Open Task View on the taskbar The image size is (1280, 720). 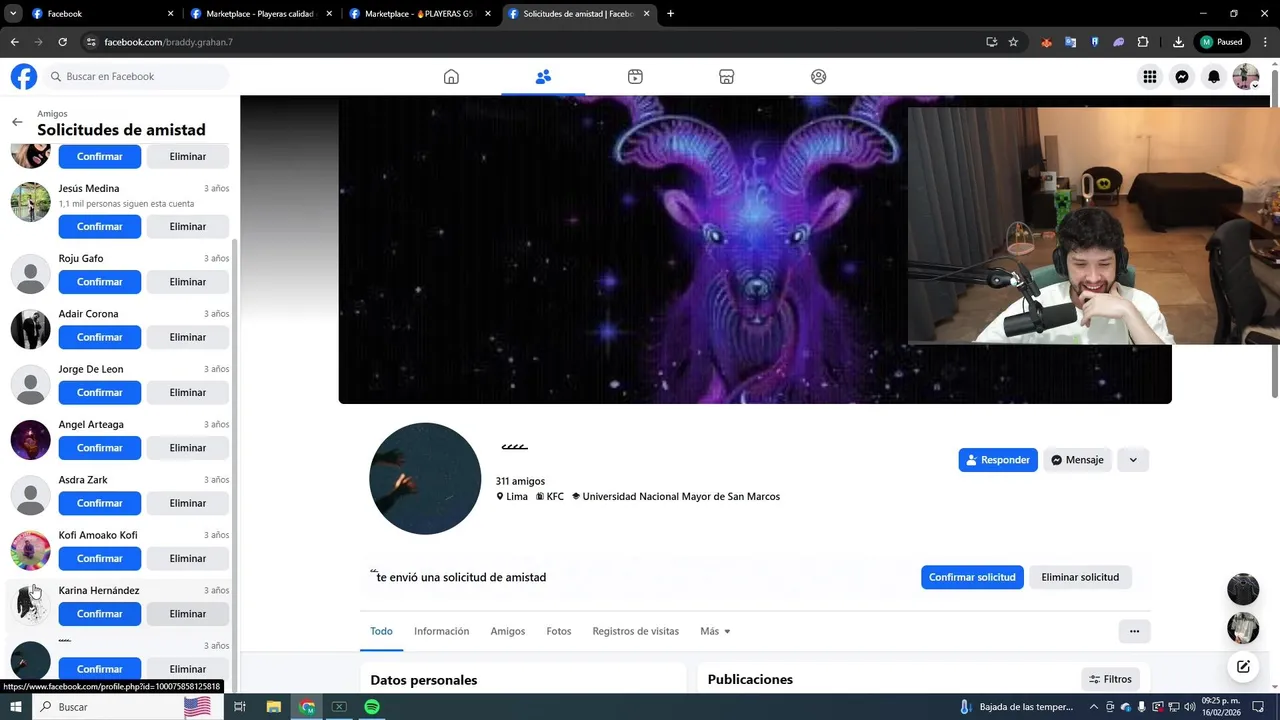[x=240, y=707]
